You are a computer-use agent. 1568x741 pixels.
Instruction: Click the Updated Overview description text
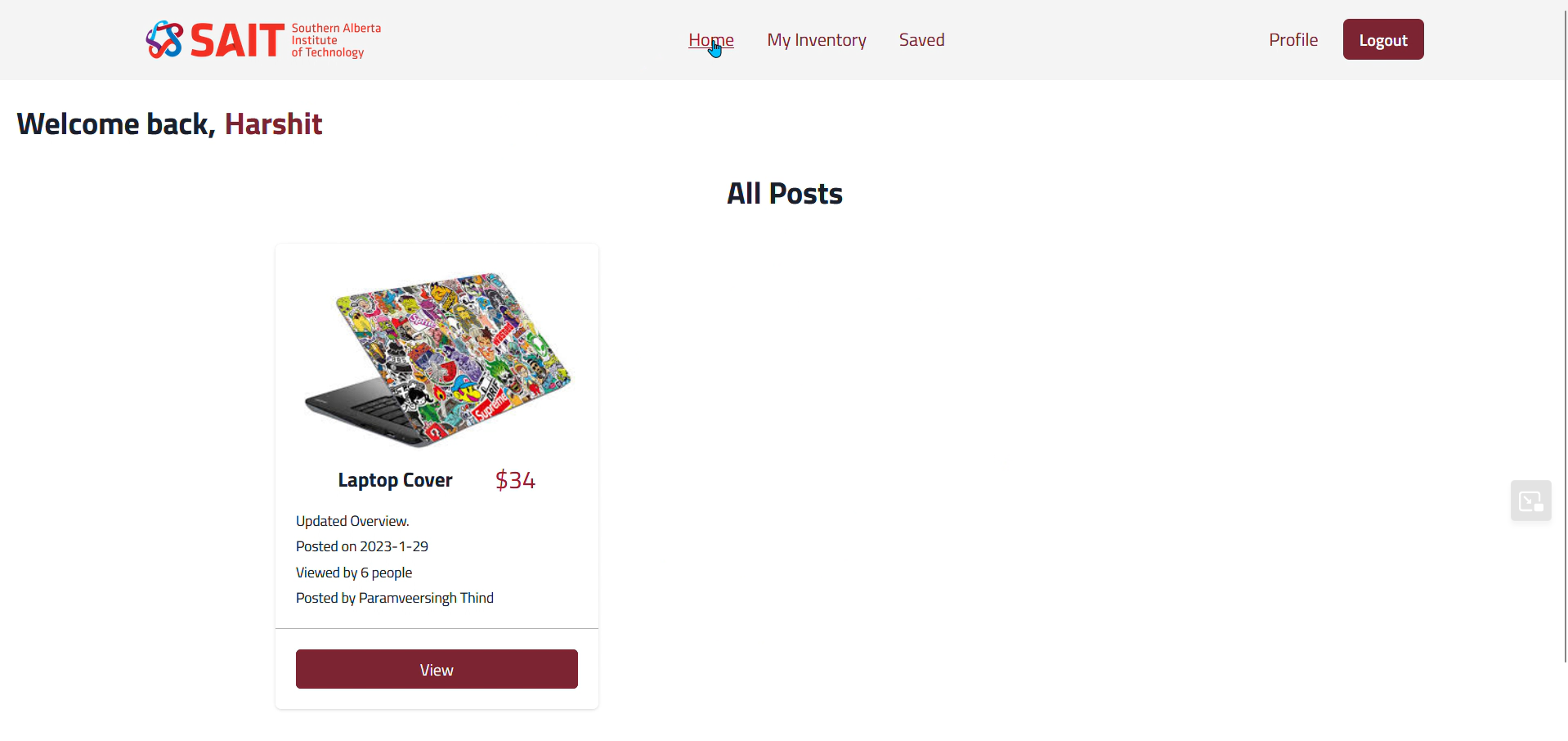352,521
